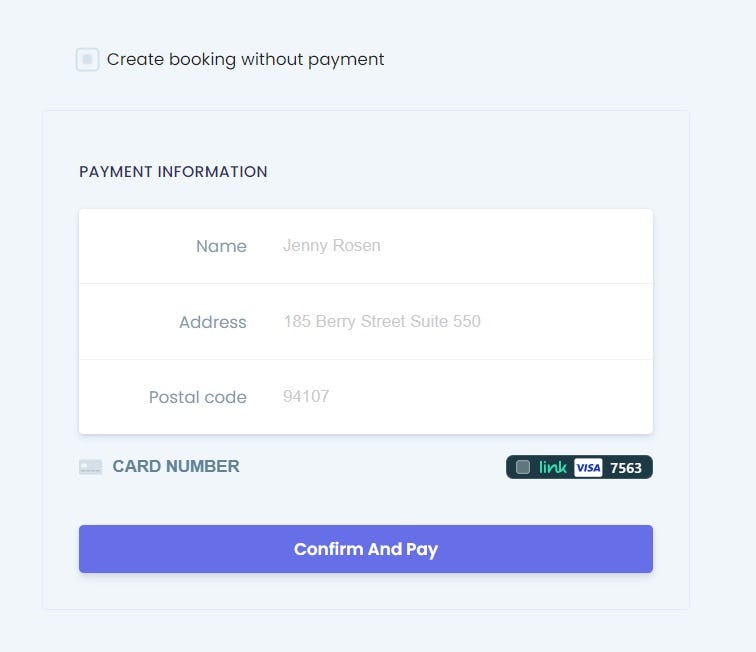Tick the checkbox inside the Link badge
The height and width of the screenshot is (652, 756).
pos(523,467)
